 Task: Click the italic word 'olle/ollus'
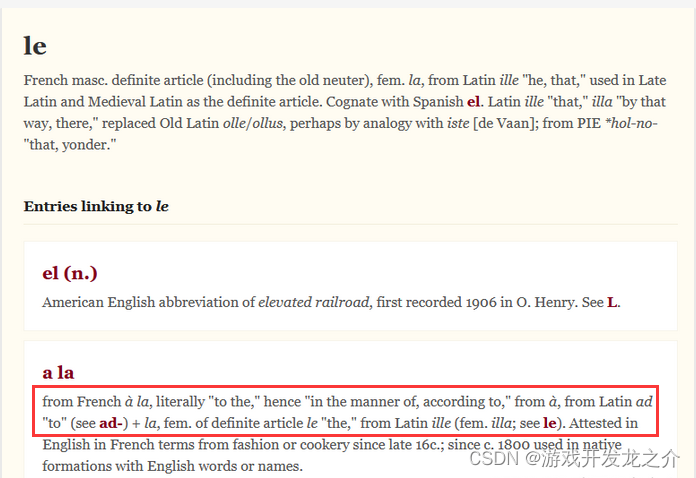tap(253, 123)
